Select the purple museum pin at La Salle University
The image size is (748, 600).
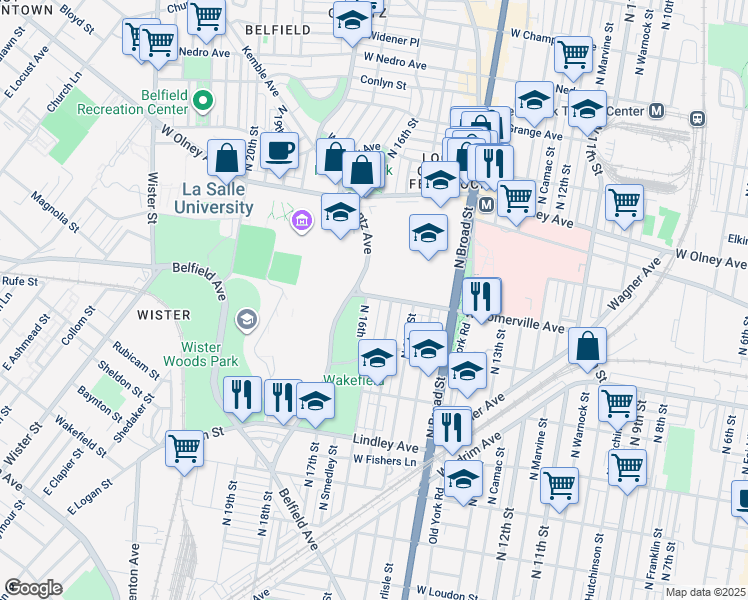pyautogui.click(x=302, y=222)
